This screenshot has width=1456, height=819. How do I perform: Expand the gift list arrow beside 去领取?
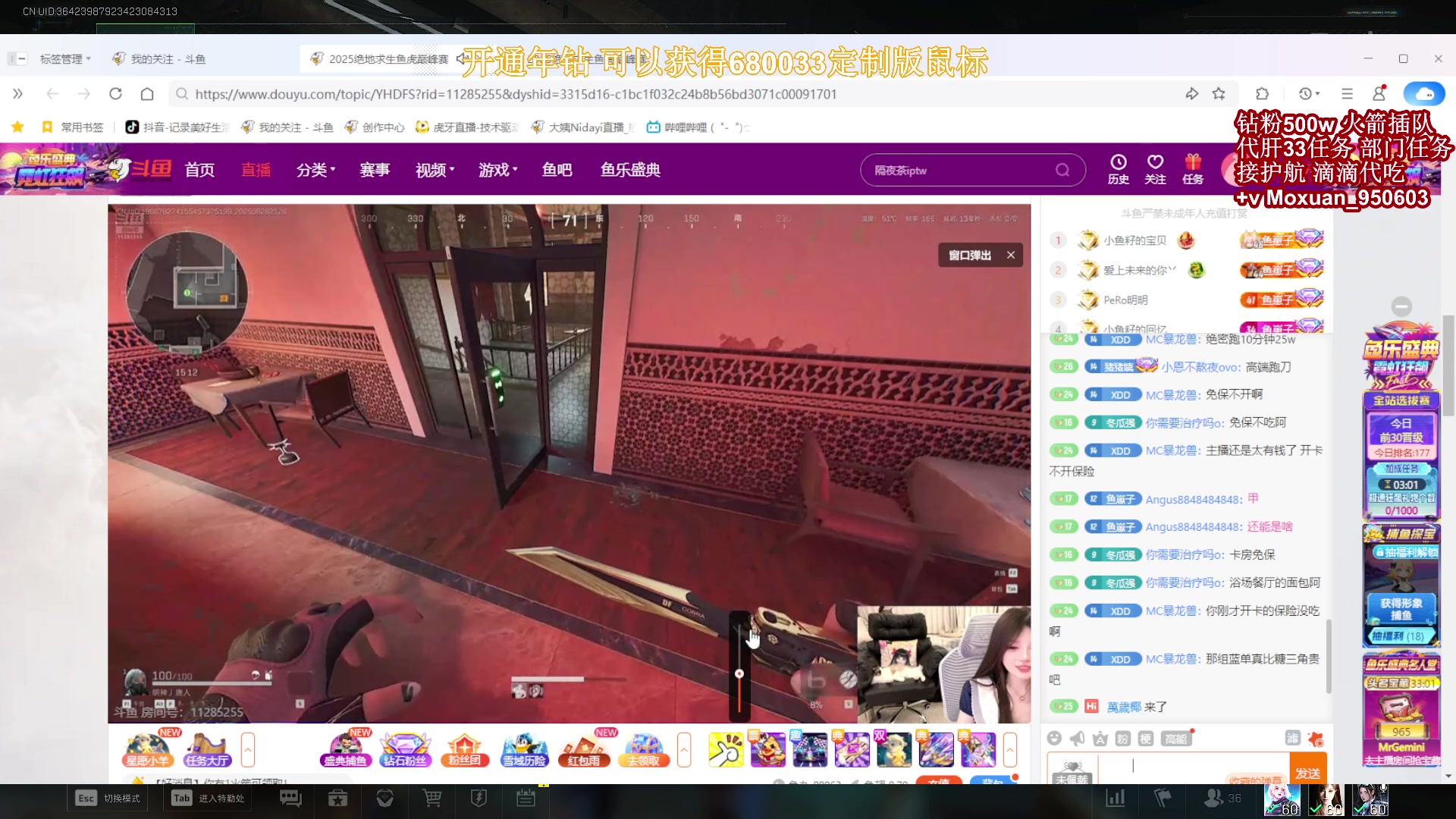684,750
